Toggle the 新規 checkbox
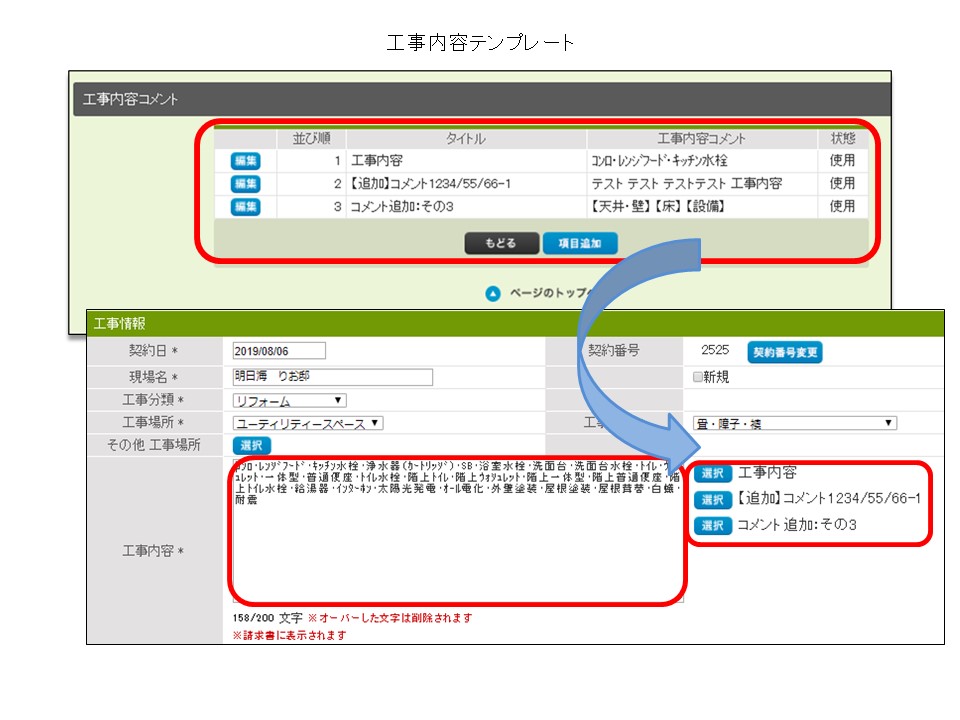Image resolution: width=960 pixels, height=720 pixels. (x=698, y=377)
